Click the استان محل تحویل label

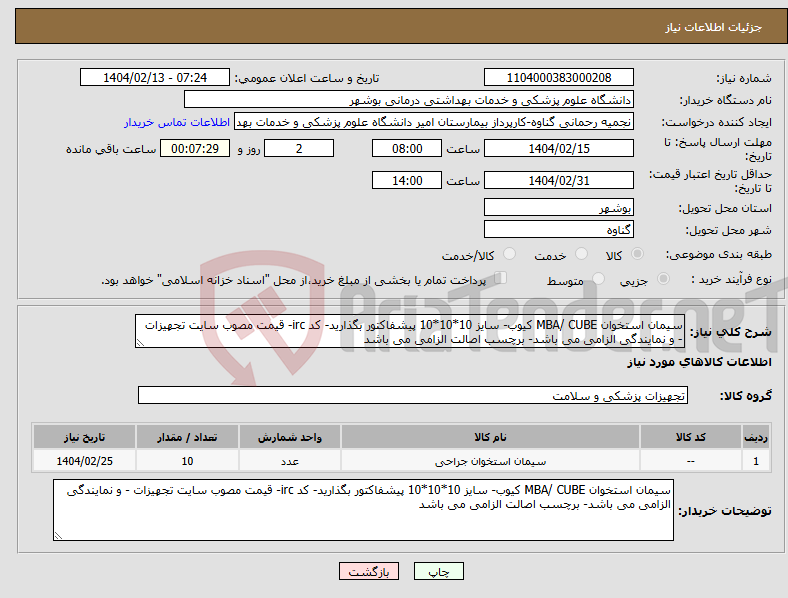[x=725, y=208]
